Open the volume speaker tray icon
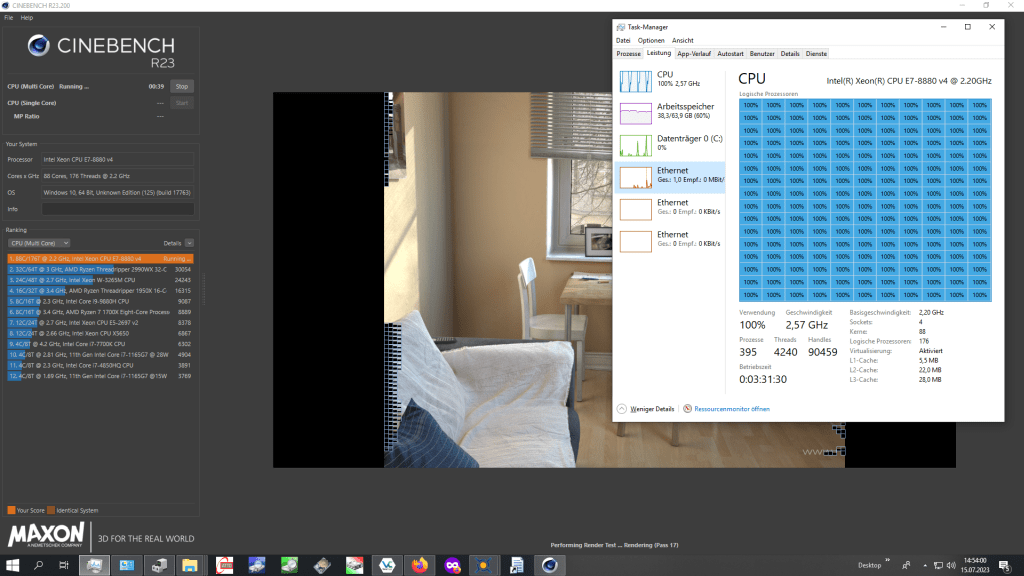Image resolution: width=1024 pixels, height=576 pixels. click(951, 566)
